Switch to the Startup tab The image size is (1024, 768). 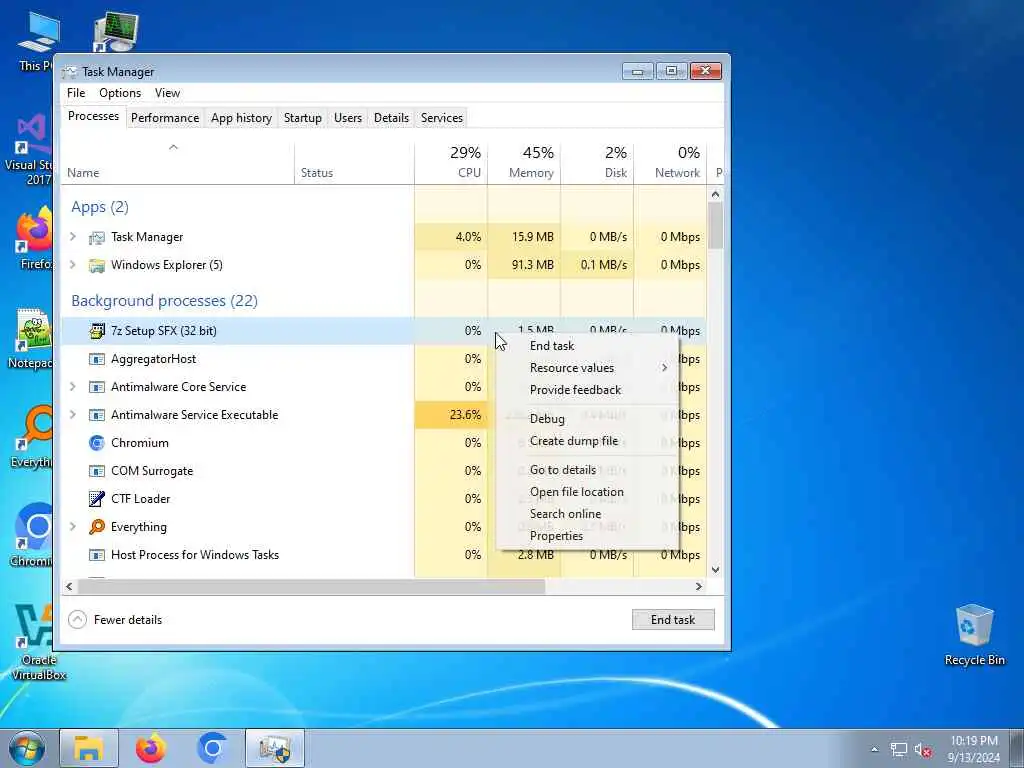(x=302, y=118)
